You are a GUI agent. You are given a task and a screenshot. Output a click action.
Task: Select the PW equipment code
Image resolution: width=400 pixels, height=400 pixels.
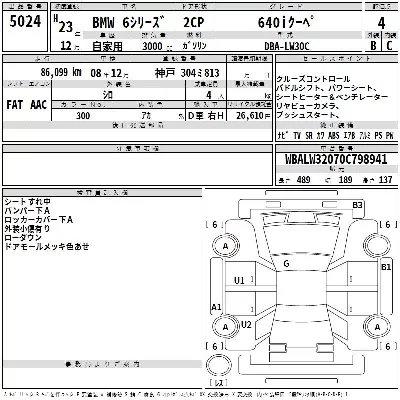tap(390, 136)
